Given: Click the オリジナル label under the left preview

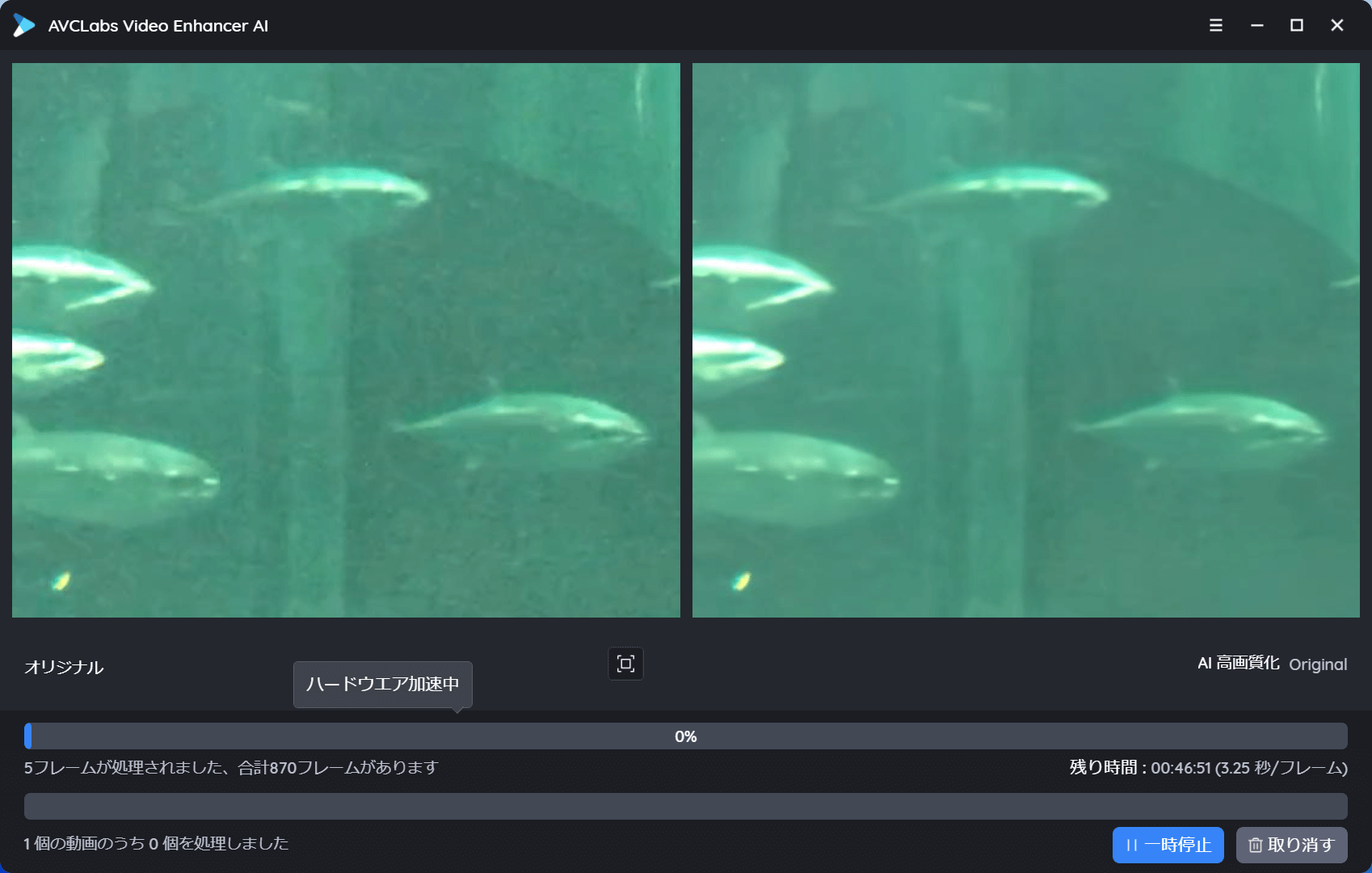Looking at the screenshot, I should [64, 668].
